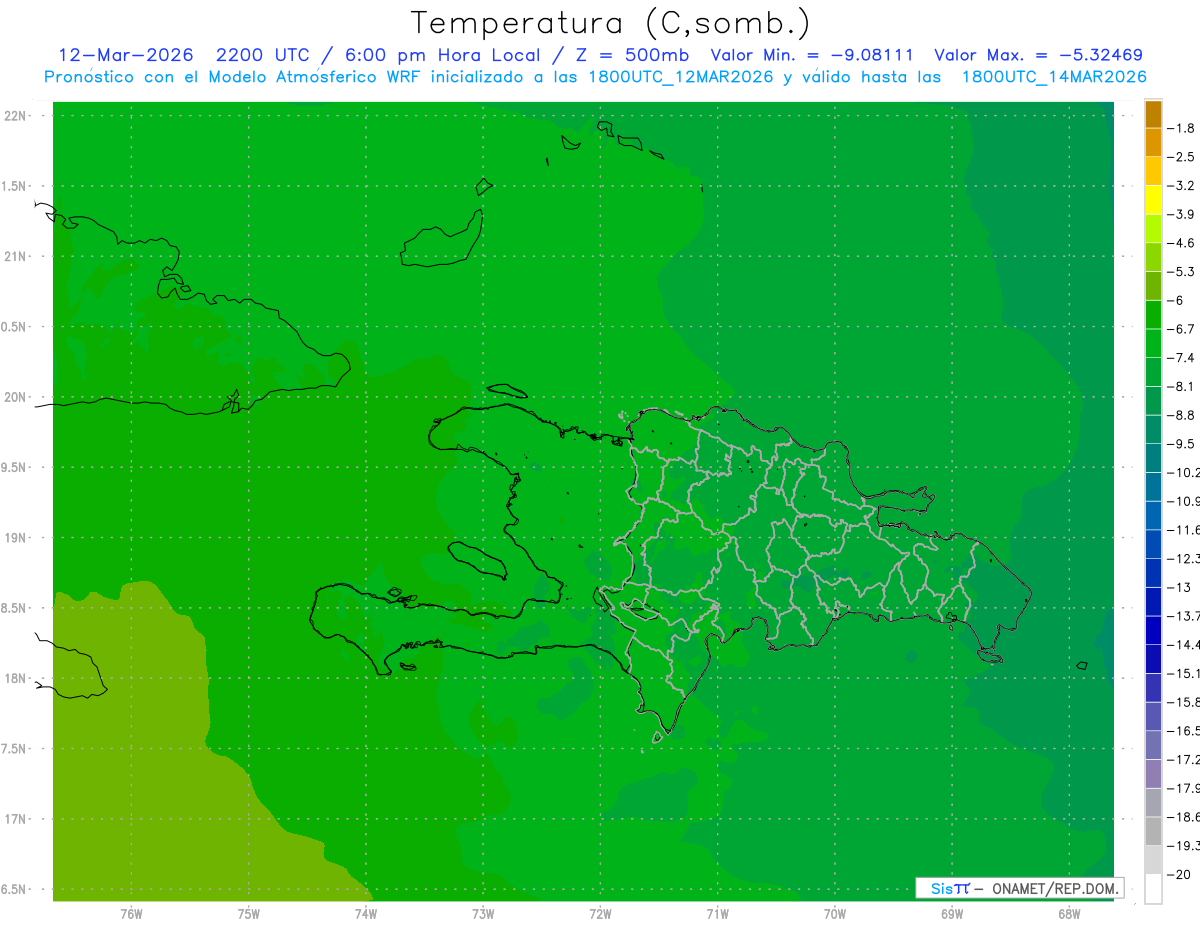The width and height of the screenshot is (1200, 927).
Task: Pick the lime-green swatch between -3.9 and -4.6
Action: coord(1153,229)
